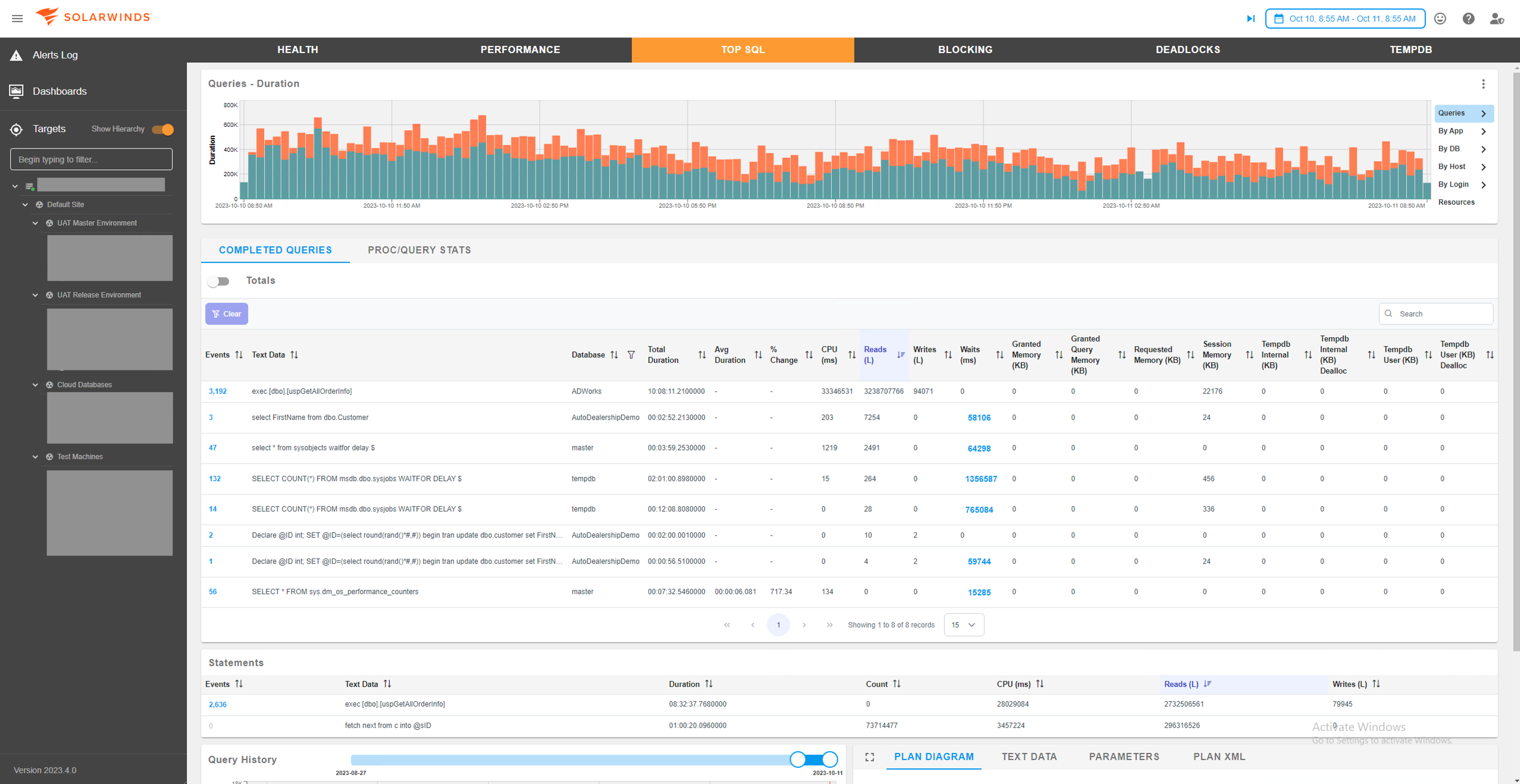The height and width of the screenshot is (784, 1520).
Task: Switch to the BLOCKING tab
Action: 965,50
